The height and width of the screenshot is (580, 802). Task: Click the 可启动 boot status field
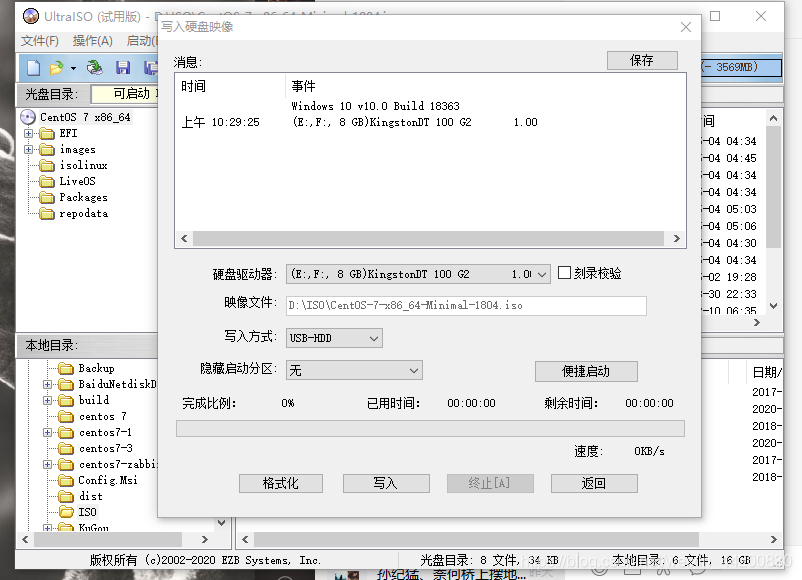125,94
